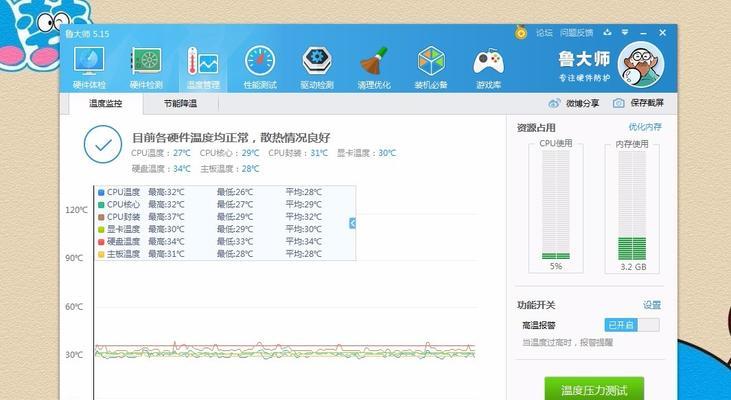This screenshot has width=731, height=400.
Task: Switch to the 节能降温 tab
Action: click(180, 103)
